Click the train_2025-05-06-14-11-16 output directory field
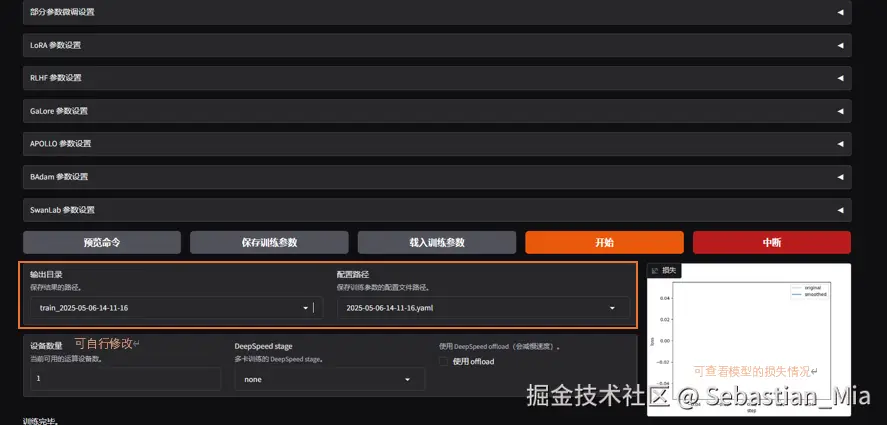Screen dimensions: 887x425 [x=177, y=308]
